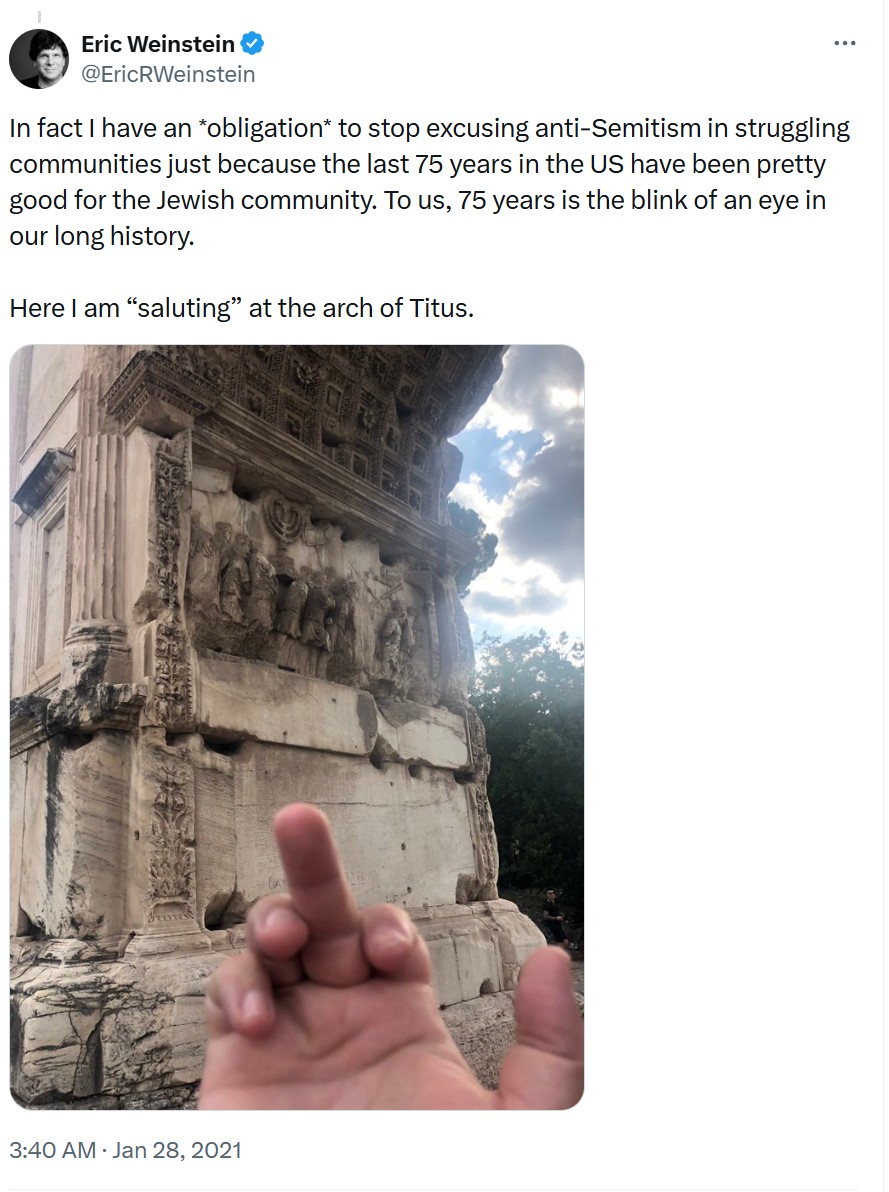This screenshot has width=889, height=1192.
Task: Click the Jan 28, 2021 date
Action: tap(176, 1150)
